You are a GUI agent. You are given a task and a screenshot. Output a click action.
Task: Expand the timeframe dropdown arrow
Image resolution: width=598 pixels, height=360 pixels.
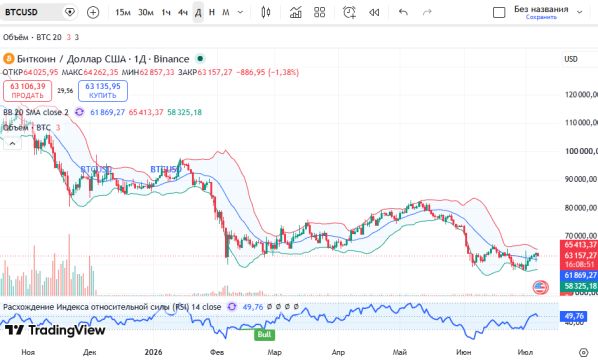(x=240, y=13)
